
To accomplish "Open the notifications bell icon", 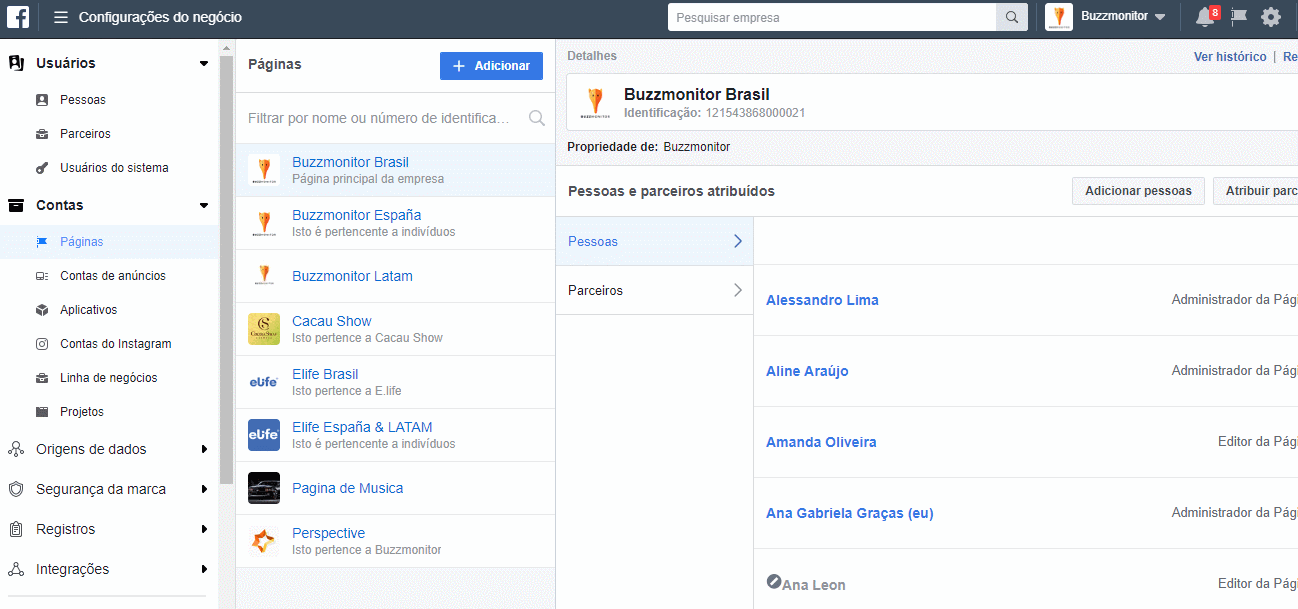I will pyautogui.click(x=1204, y=17).
